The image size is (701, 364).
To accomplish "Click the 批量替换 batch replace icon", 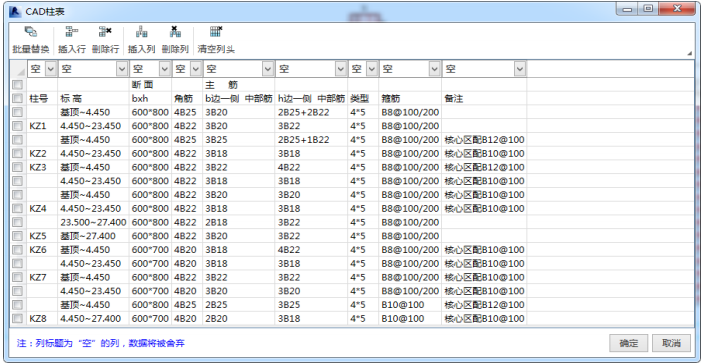I will pos(31,32).
